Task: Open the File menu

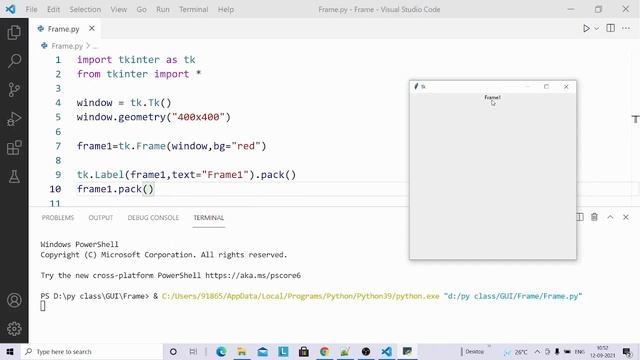Action: click(x=31, y=9)
